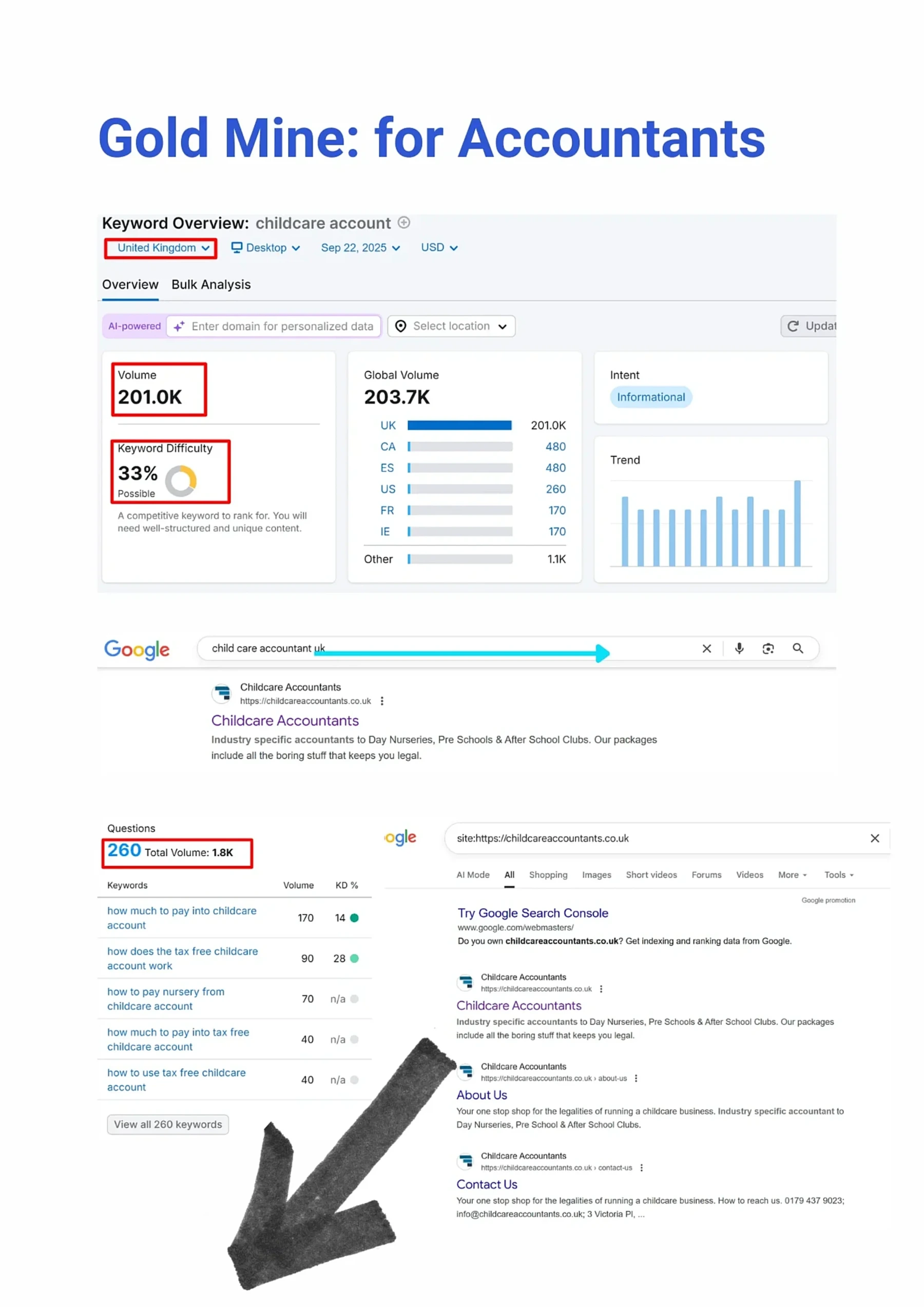The image size is (924, 1307).
Task: Click the UK global volume bar
Action: pyautogui.click(x=459, y=425)
